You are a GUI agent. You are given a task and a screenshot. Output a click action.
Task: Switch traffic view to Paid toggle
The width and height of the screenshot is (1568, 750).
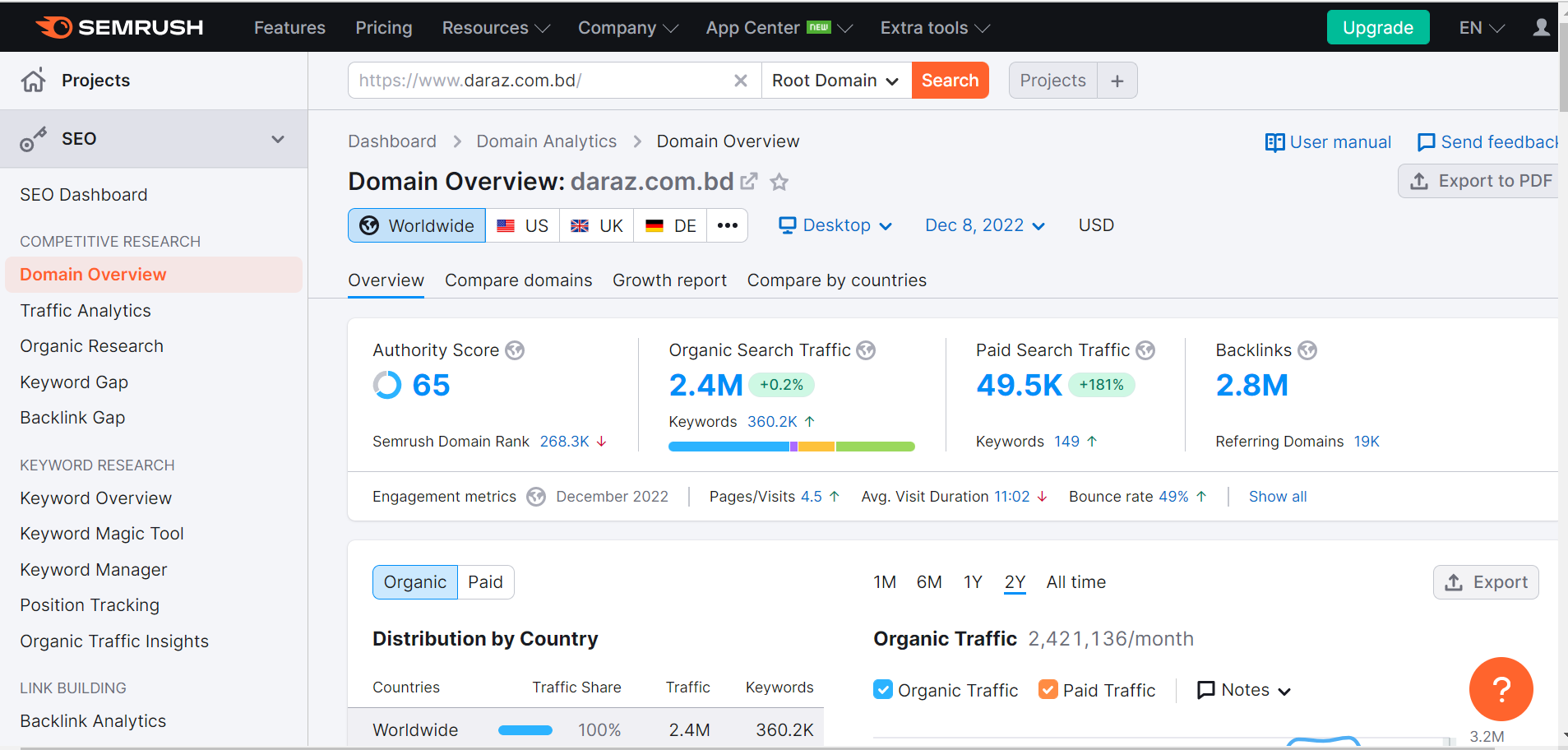coord(485,581)
